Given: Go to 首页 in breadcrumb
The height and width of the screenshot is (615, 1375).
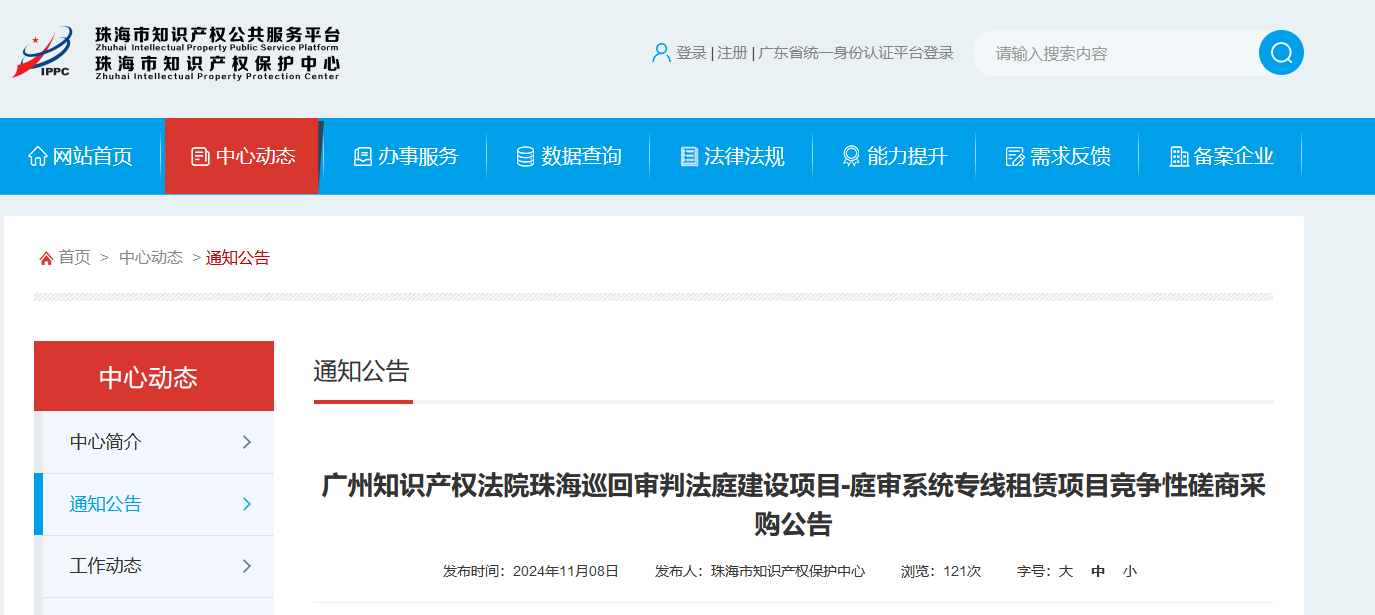Looking at the screenshot, I should pyautogui.click(x=74, y=258).
